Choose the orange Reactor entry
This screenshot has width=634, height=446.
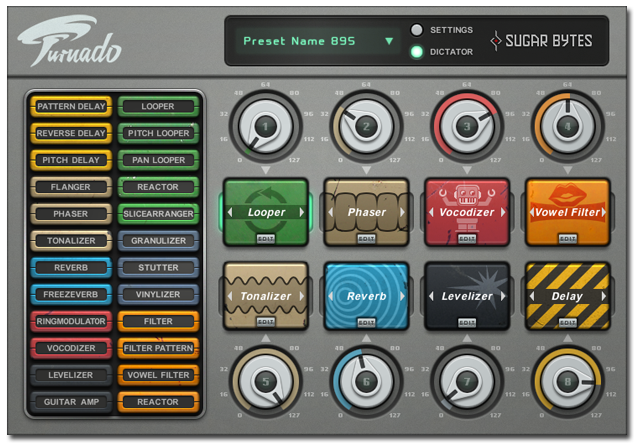158,402
